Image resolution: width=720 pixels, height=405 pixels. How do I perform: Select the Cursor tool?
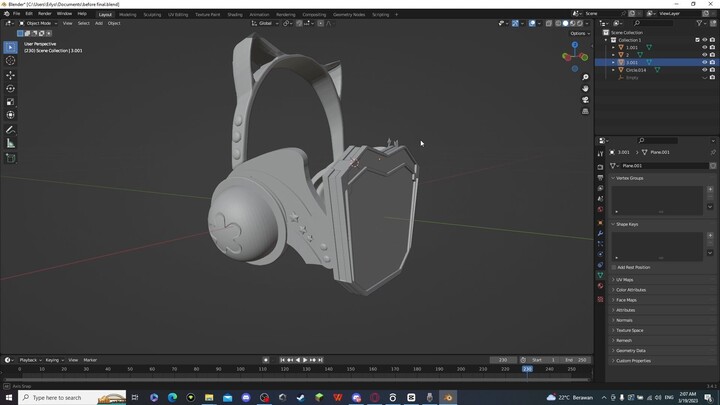pyautogui.click(x=11, y=61)
